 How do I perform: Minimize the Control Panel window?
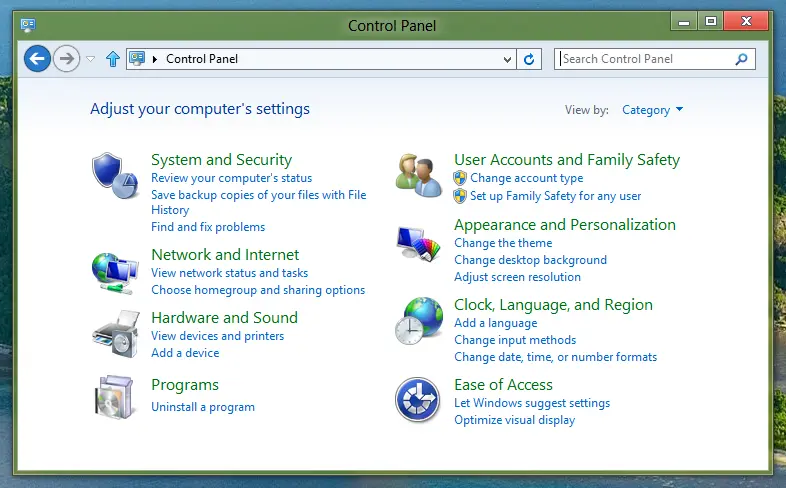684,22
